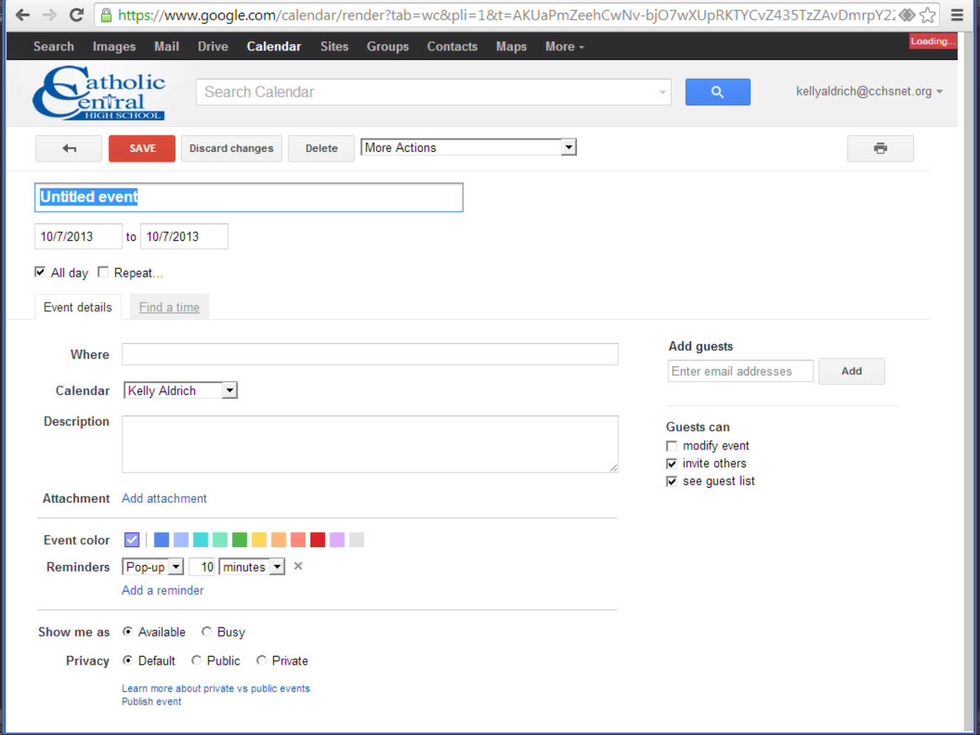
Task: Select the Busy radio button
Action: pos(207,632)
